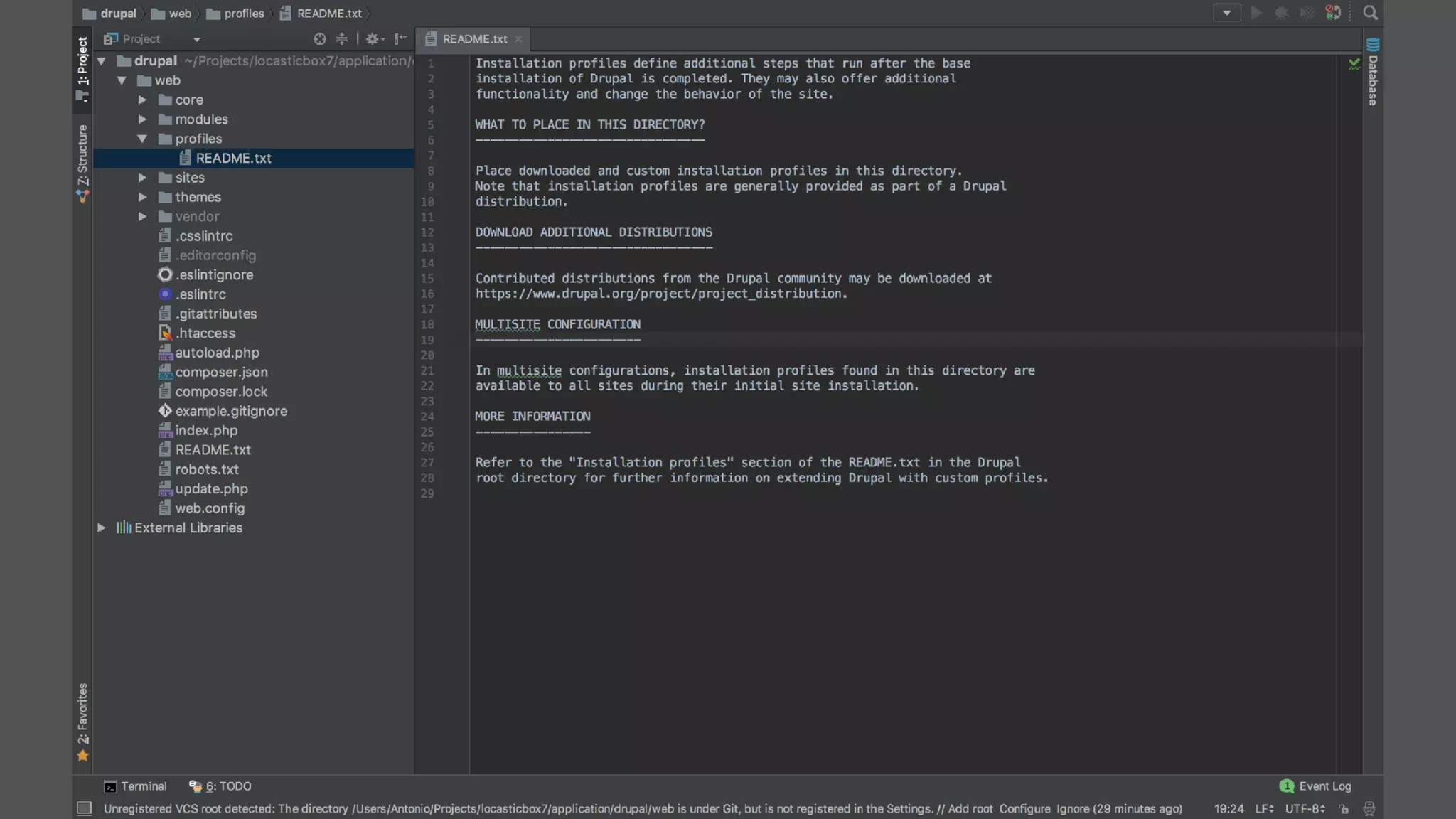Viewport: 1456px width, 819px height.
Task: Toggle the tool window quick access button
Action: (x=85, y=809)
